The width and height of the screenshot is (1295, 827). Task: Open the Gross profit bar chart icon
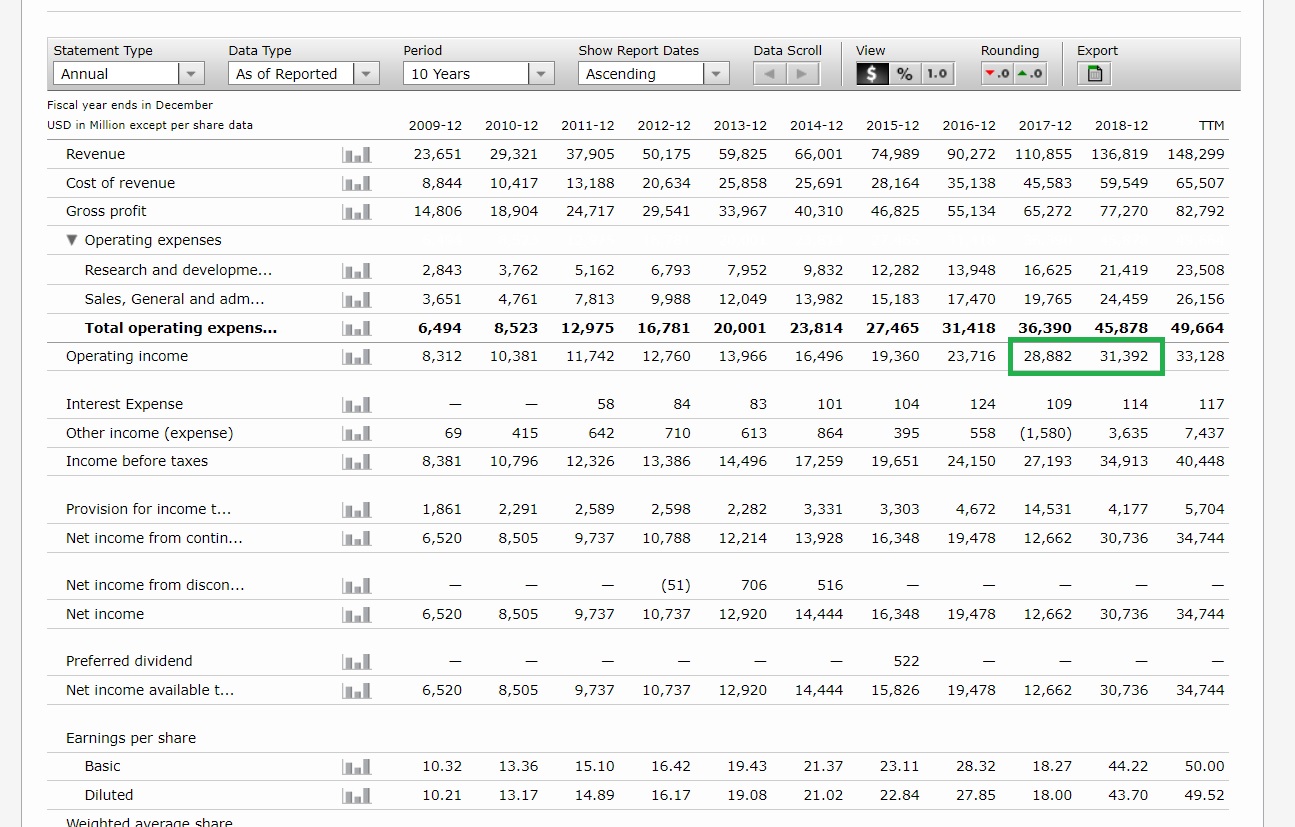(x=356, y=212)
